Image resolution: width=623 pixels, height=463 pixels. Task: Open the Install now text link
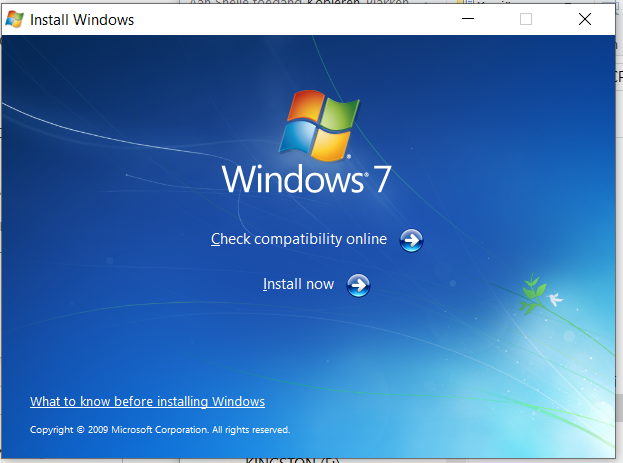298,284
